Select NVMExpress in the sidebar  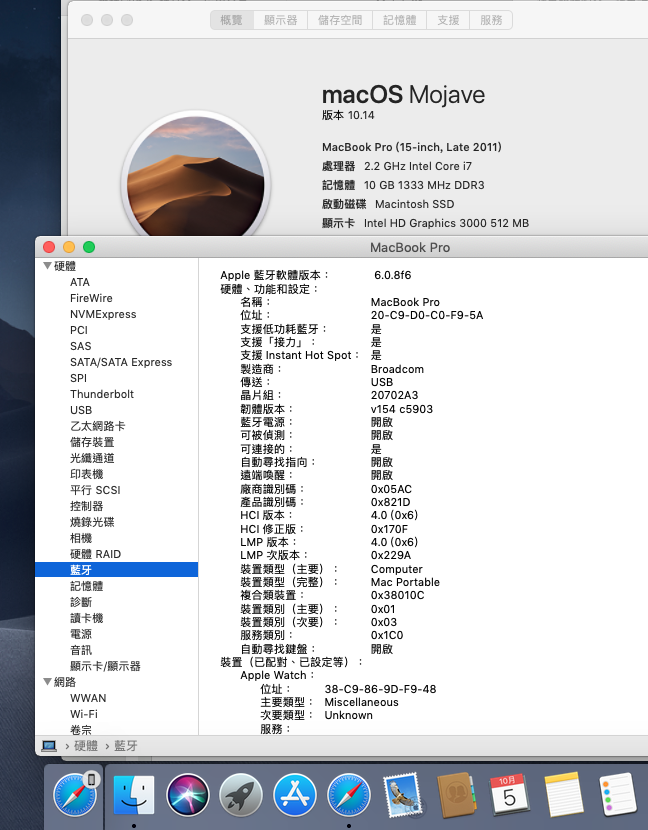point(103,314)
